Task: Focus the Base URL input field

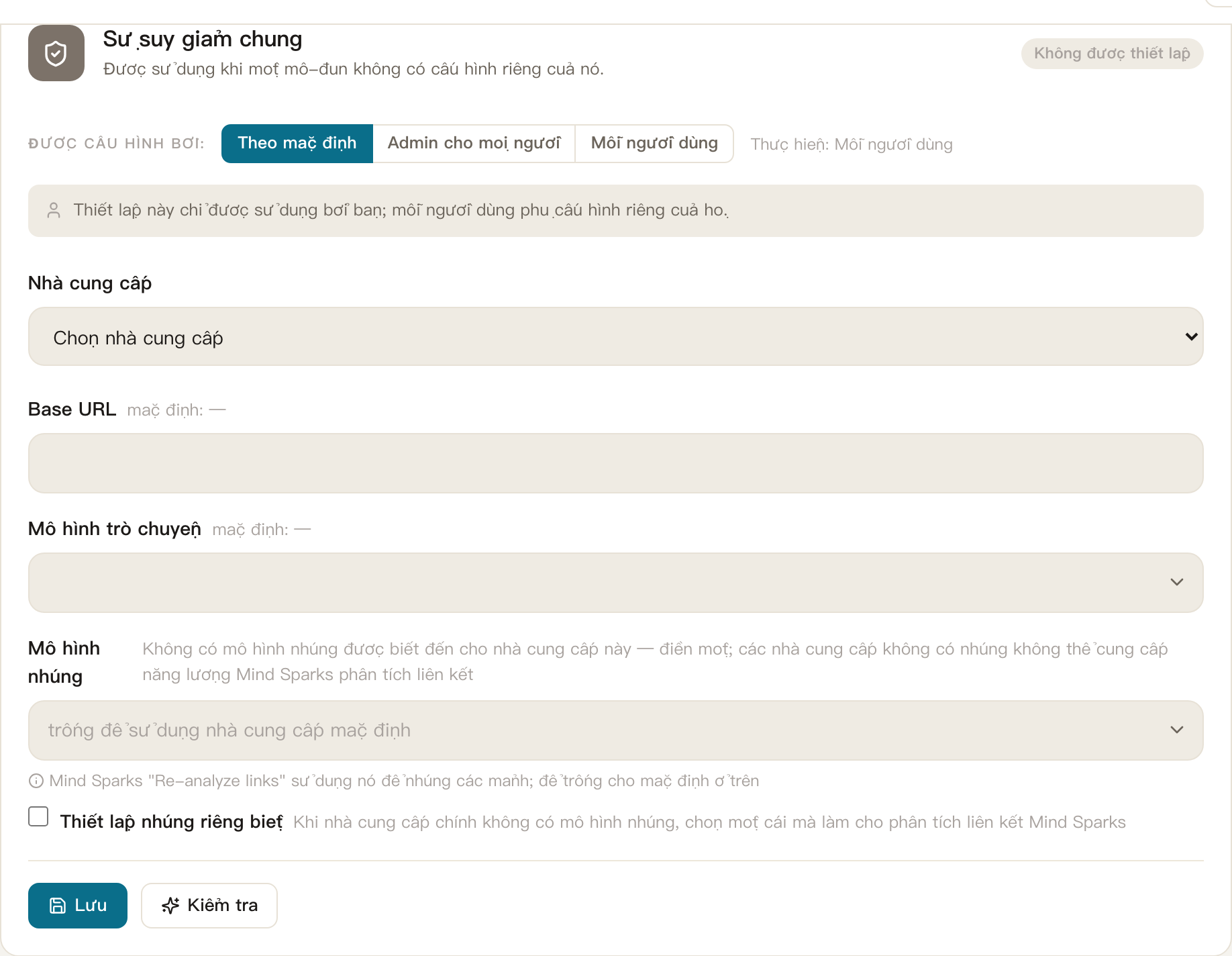Action: click(615, 463)
